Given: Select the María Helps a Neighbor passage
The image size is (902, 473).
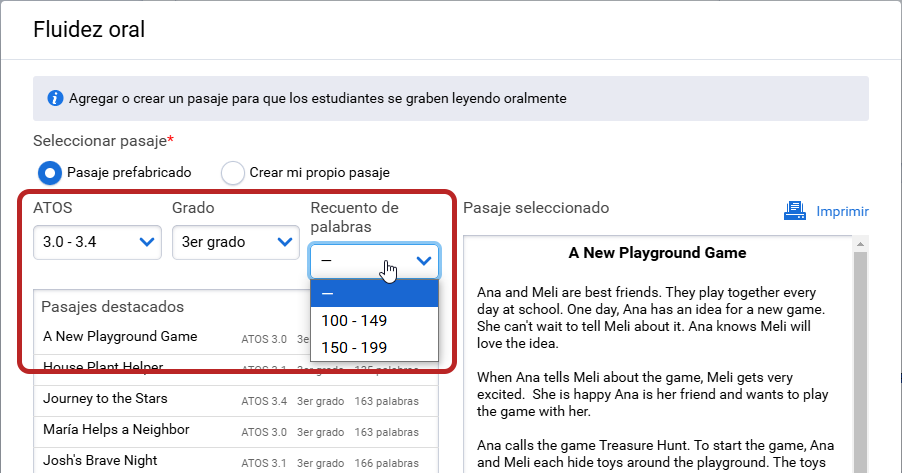Looking at the screenshot, I should (x=236, y=431).
